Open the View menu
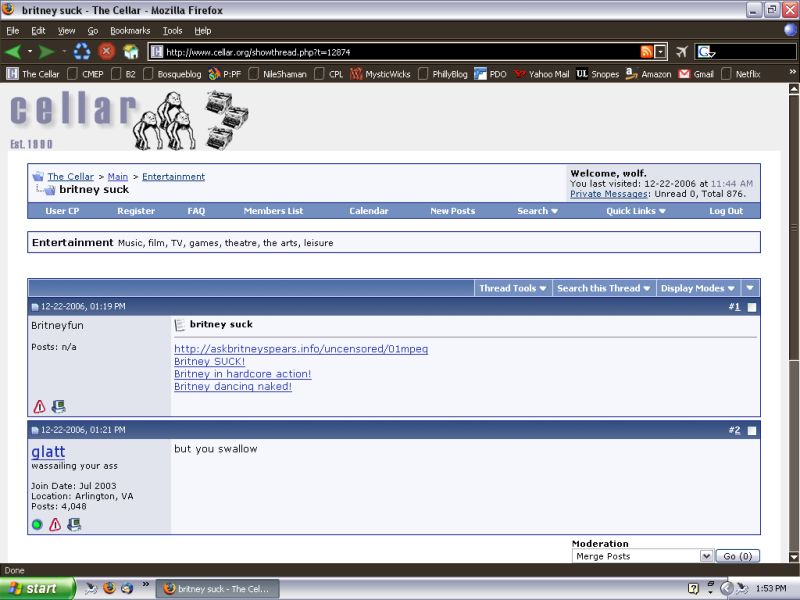This screenshot has width=800, height=600. coord(66,31)
